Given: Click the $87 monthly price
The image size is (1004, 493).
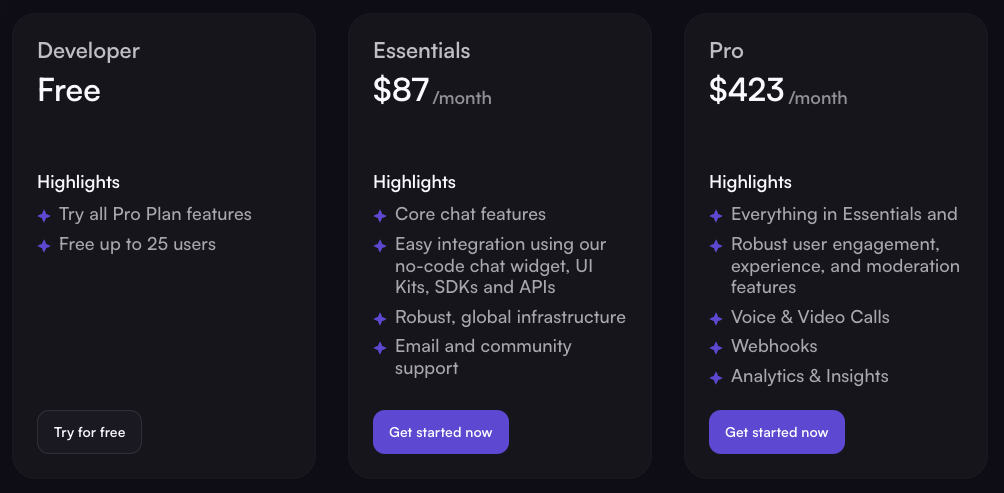Looking at the screenshot, I should 401,91.
